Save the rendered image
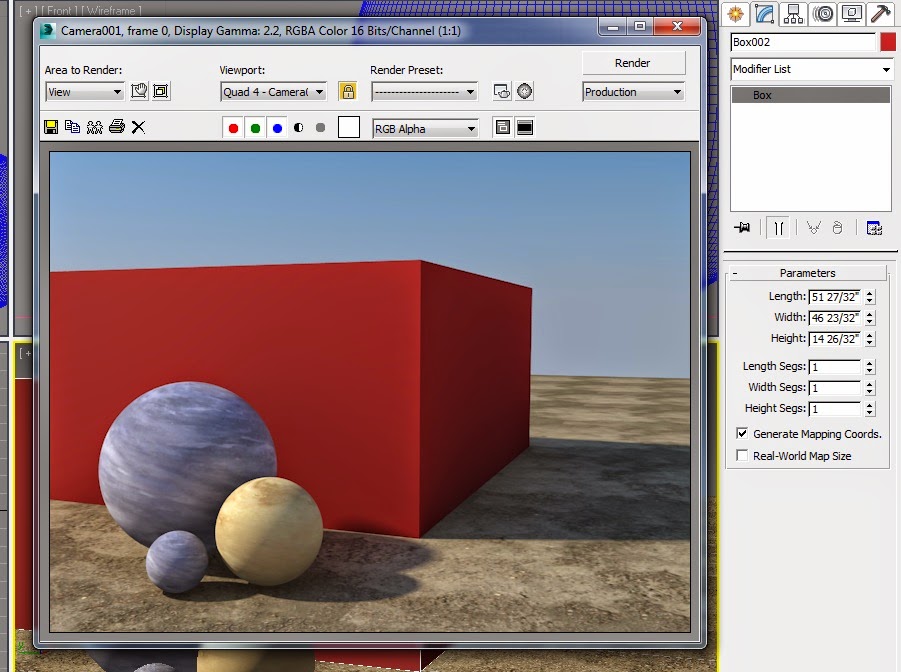901x672 pixels. [x=50, y=126]
